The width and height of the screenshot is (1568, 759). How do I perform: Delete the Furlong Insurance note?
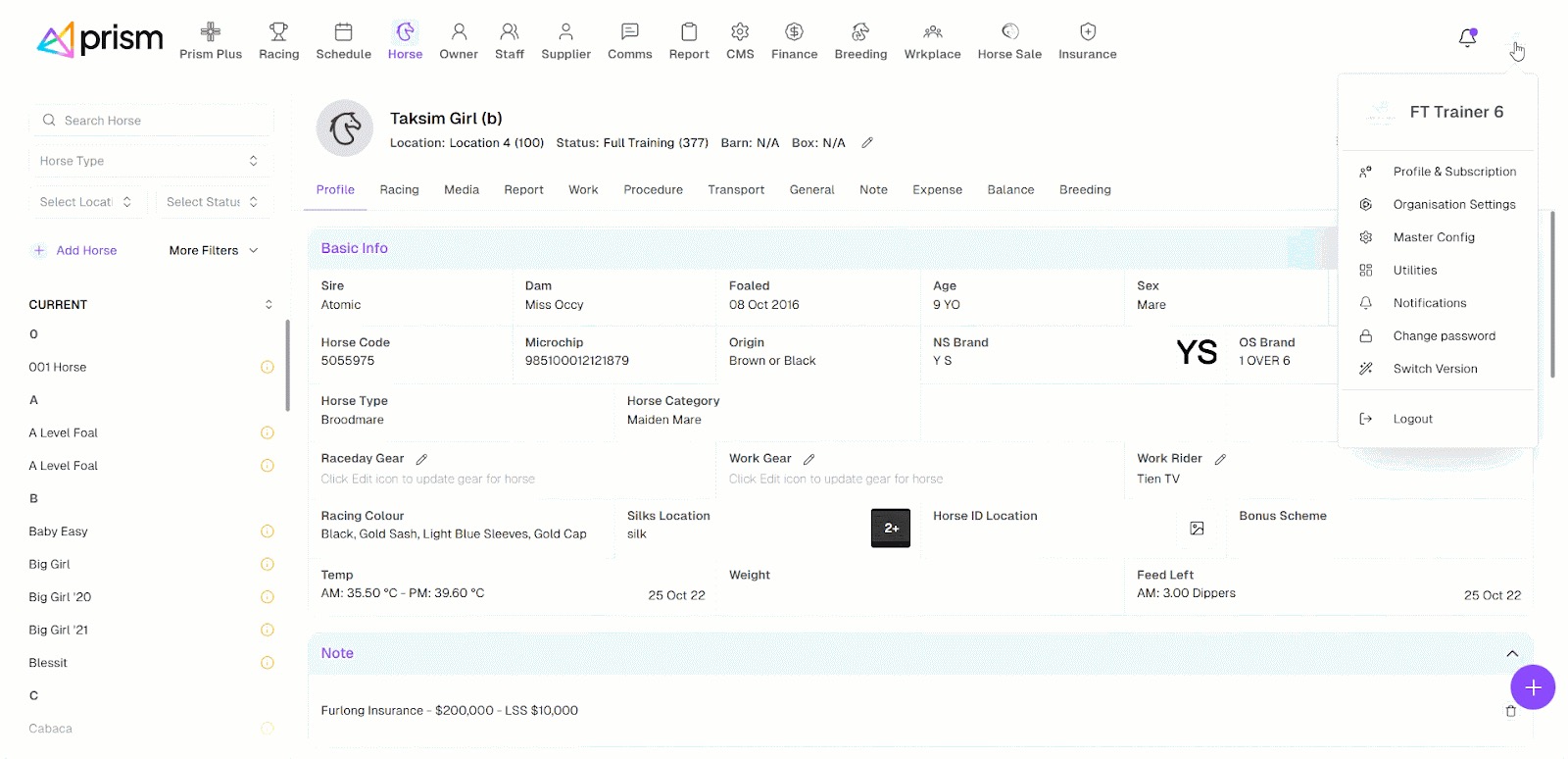pos(1510,711)
